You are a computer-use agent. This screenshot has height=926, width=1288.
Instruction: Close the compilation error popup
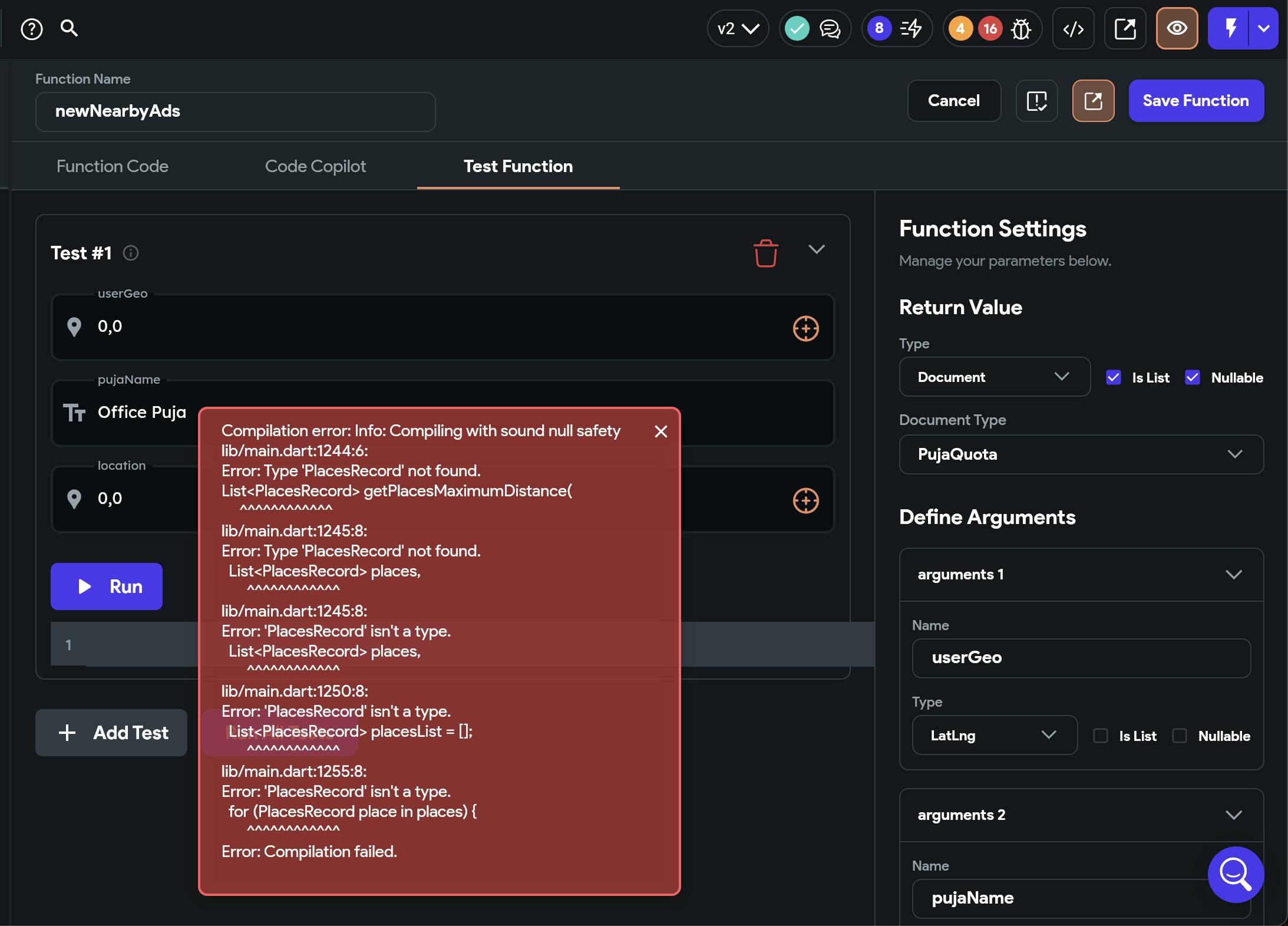(x=661, y=431)
